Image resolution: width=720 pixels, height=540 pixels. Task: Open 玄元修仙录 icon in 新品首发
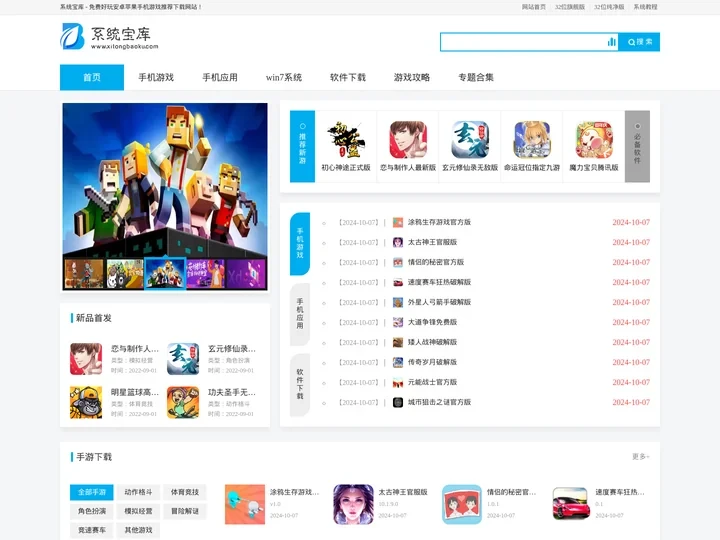coord(183,359)
